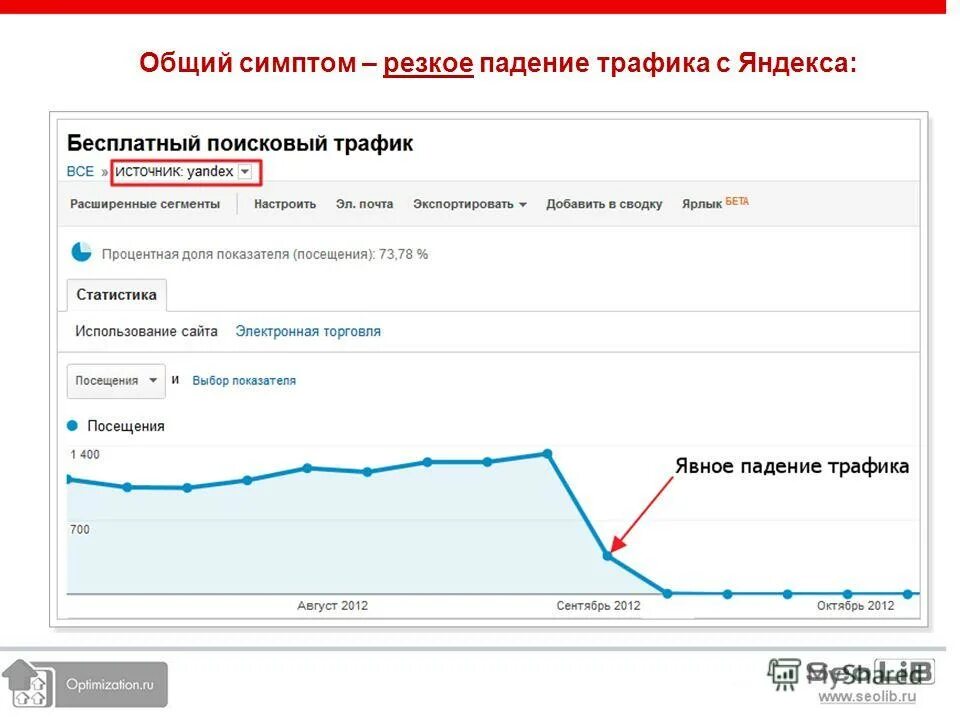Viewport: 960px width, 720px height.
Task: Open the Посещения metric dropdown
Action: coord(116,381)
